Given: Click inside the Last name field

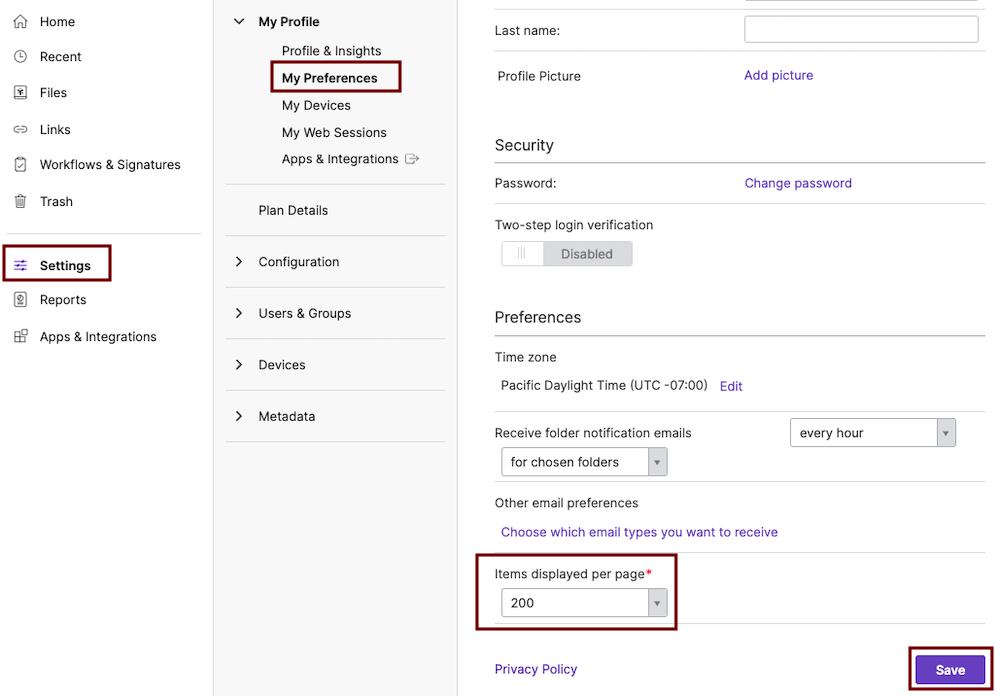Looking at the screenshot, I should (x=860, y=29).
